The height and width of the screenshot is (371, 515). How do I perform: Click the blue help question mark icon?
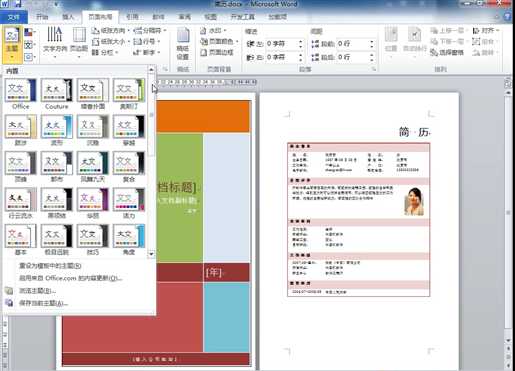point(508,17)
